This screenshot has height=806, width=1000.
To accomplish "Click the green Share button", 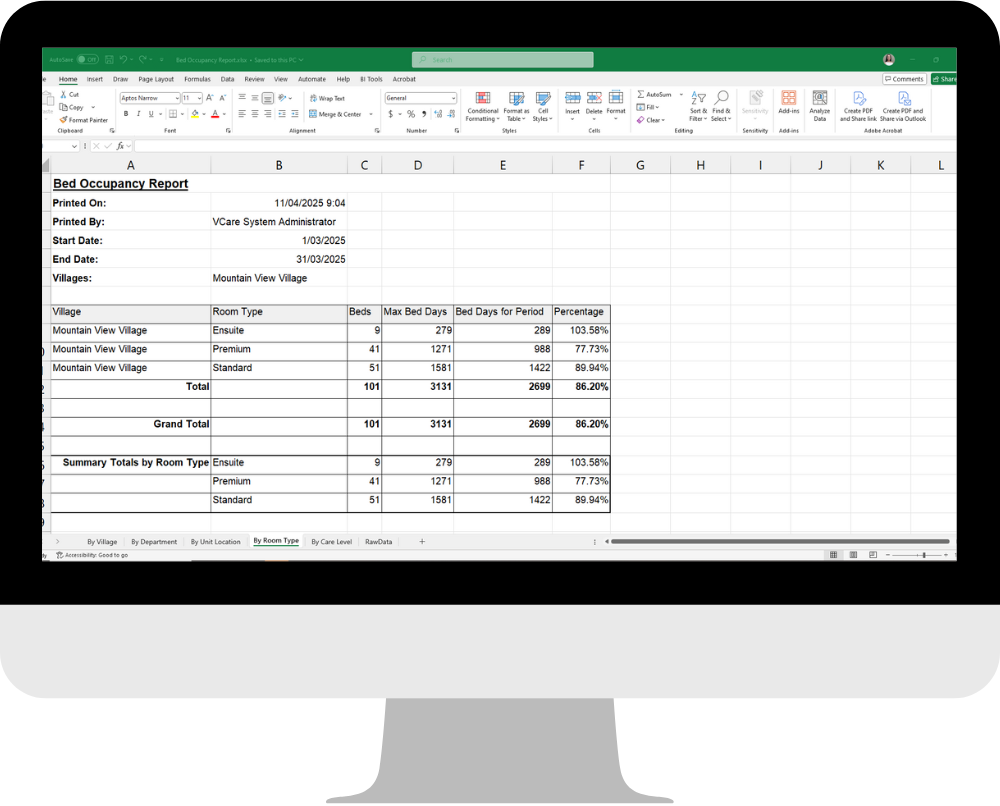I will pos(944,79).
